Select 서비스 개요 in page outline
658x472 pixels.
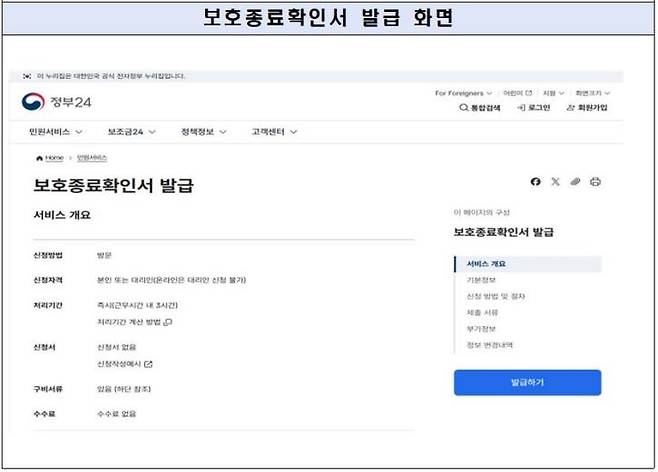(528, 264)
